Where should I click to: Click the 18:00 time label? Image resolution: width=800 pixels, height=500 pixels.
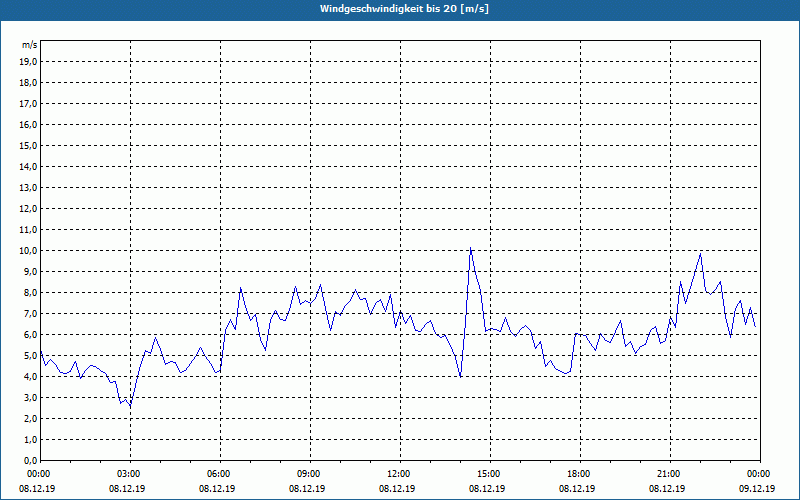pos(580,474)
